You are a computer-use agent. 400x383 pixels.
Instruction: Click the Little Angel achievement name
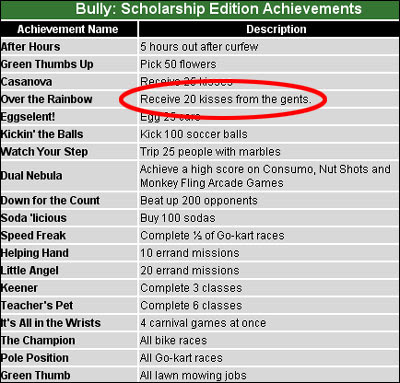[30, 270]
